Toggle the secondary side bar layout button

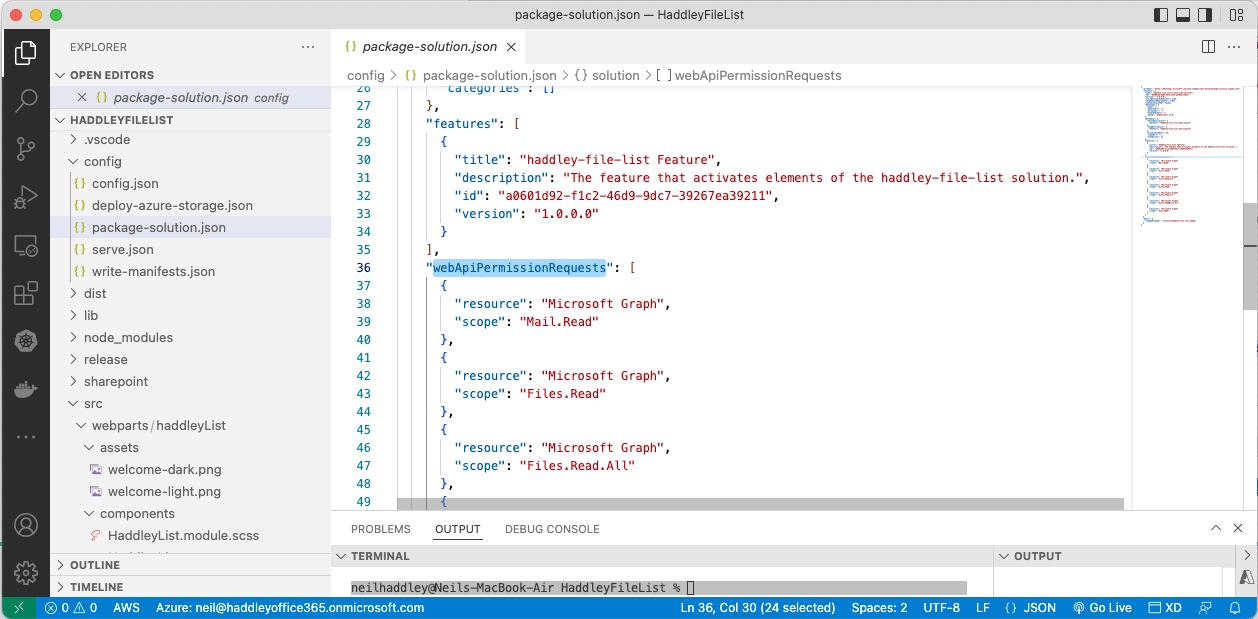[x=1205, y=15]
